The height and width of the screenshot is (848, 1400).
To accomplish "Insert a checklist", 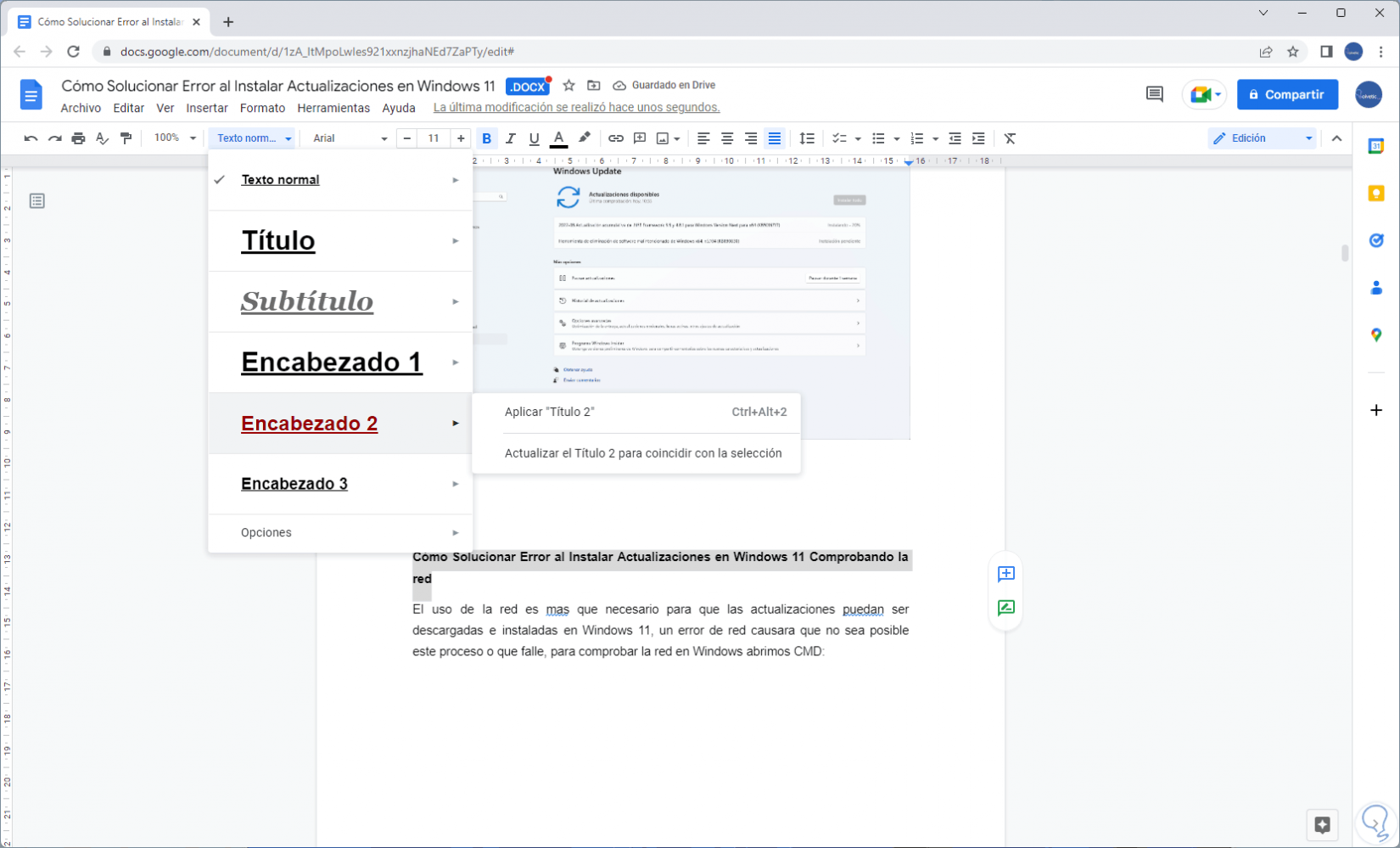I will click(840, 138).
